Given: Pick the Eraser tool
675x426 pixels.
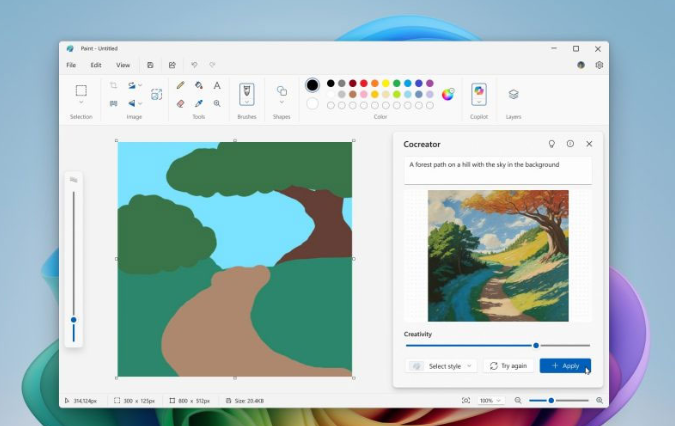Looking at the screenshot, I should [x=180, y=103].
